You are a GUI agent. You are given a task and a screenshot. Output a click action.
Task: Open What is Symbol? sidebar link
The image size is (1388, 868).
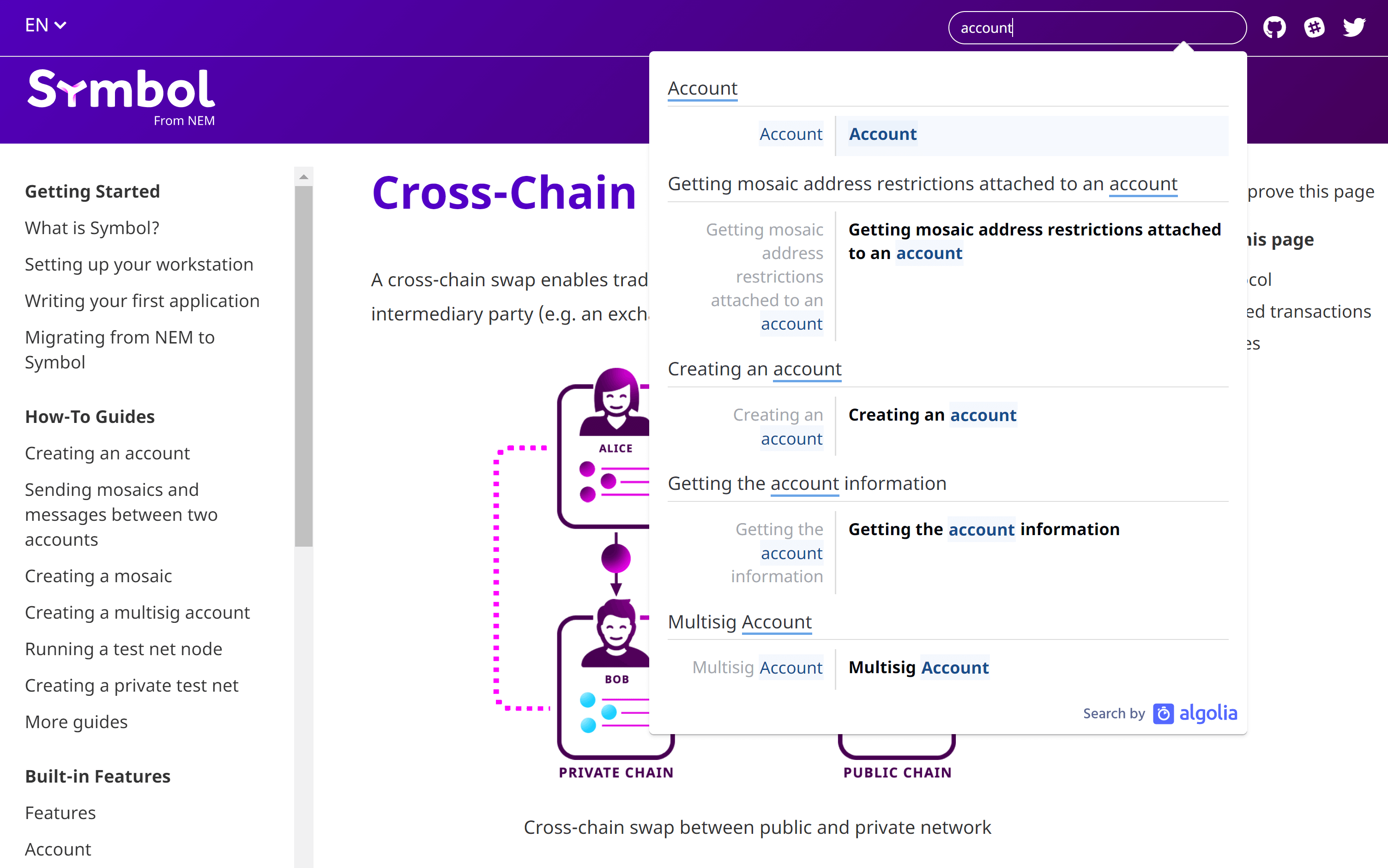(x=92, y=228)
